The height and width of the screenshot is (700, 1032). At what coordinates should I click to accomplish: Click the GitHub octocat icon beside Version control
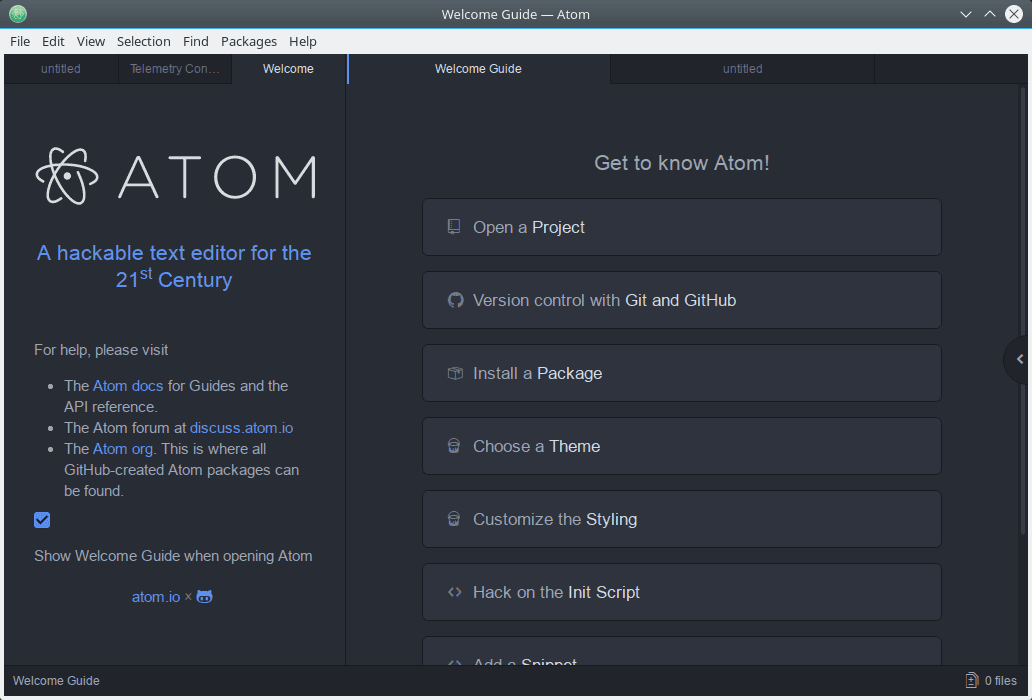pos(455,300)
